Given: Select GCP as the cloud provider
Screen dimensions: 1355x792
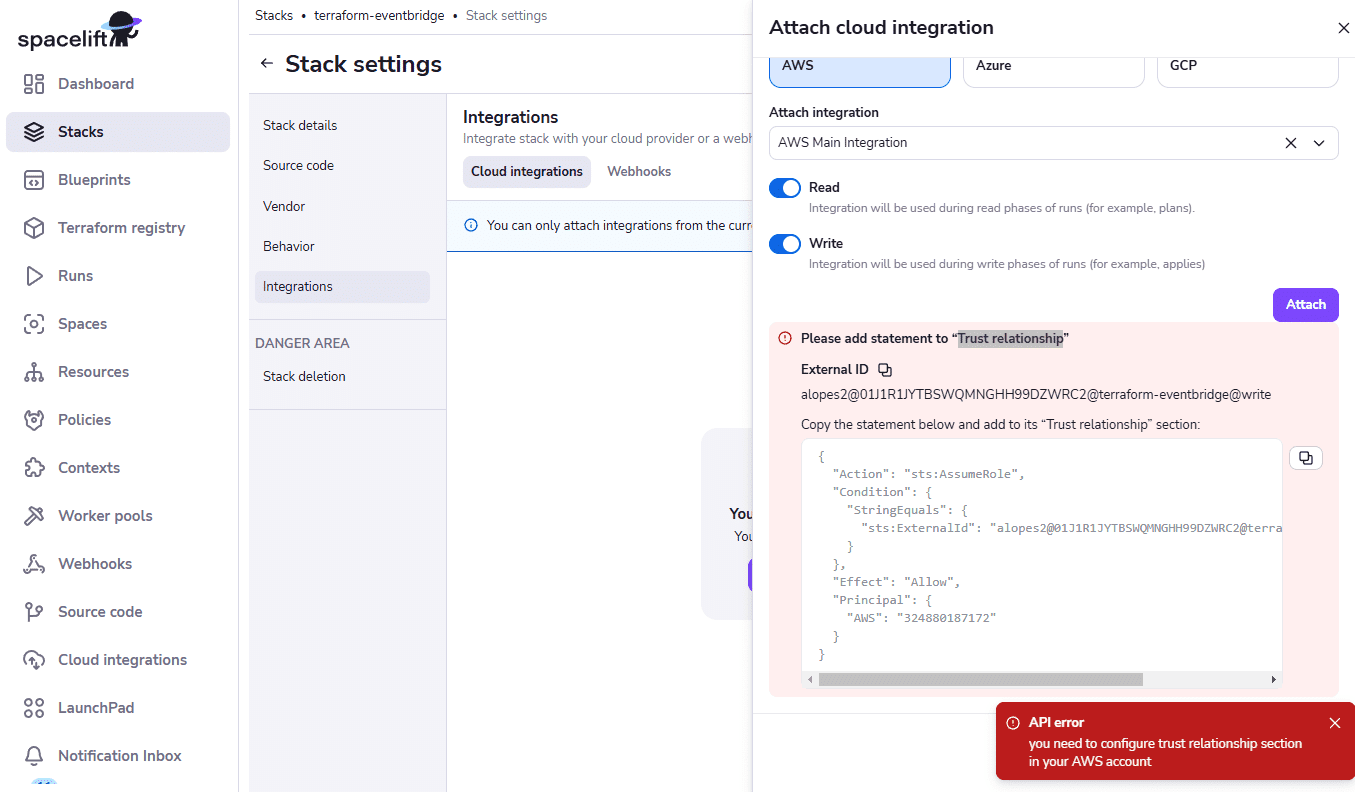Looking at the screenshot, I should click(1248, 70).
